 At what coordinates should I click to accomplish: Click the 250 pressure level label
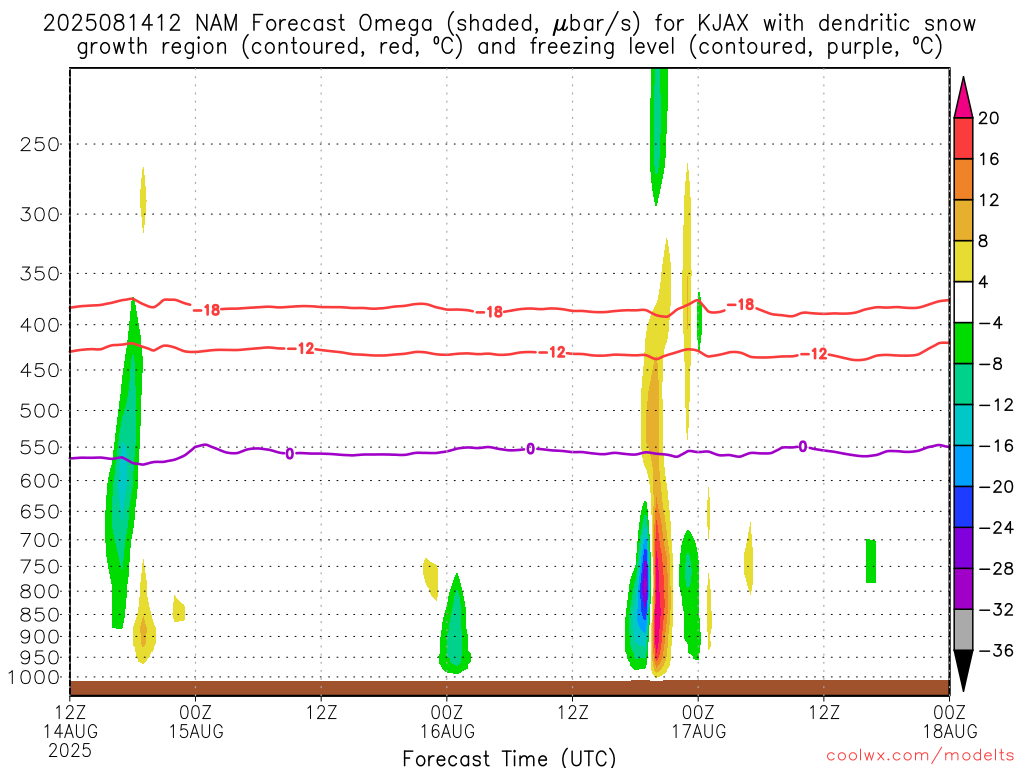click(x=40, y=144)
